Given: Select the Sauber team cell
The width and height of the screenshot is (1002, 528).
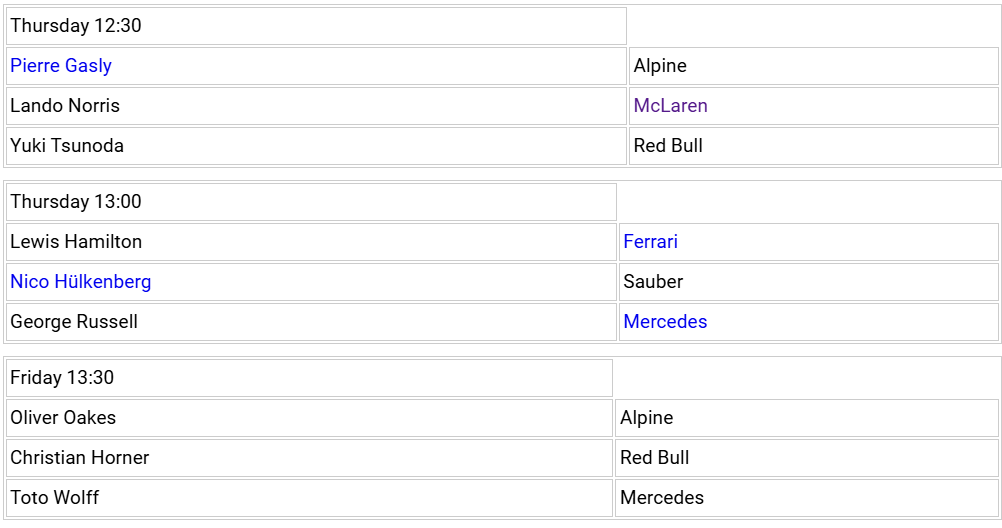Looking at the screenshot, I should pos(809,282).
